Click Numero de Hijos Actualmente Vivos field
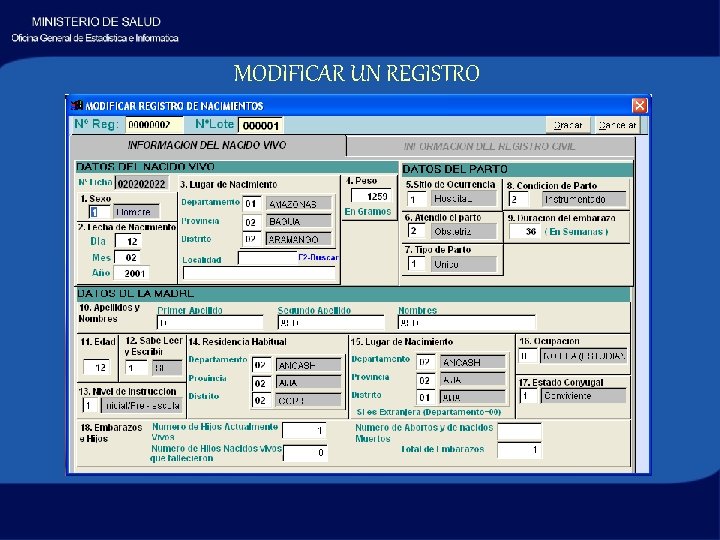Image resolution: width=720 pixels, height=540 pixels. click(x=304, y=430)
